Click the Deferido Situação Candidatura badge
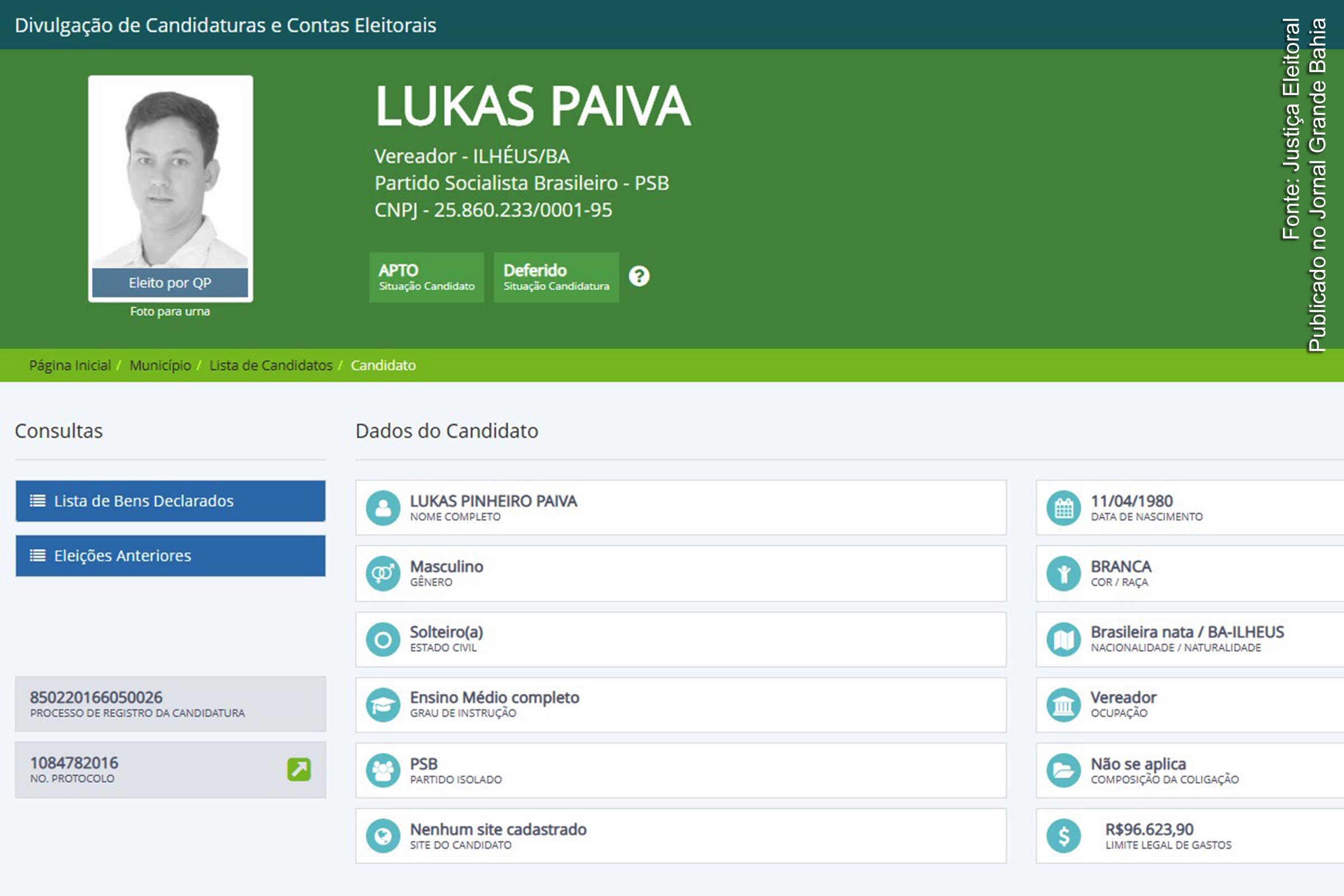 (x=557, y=277)
